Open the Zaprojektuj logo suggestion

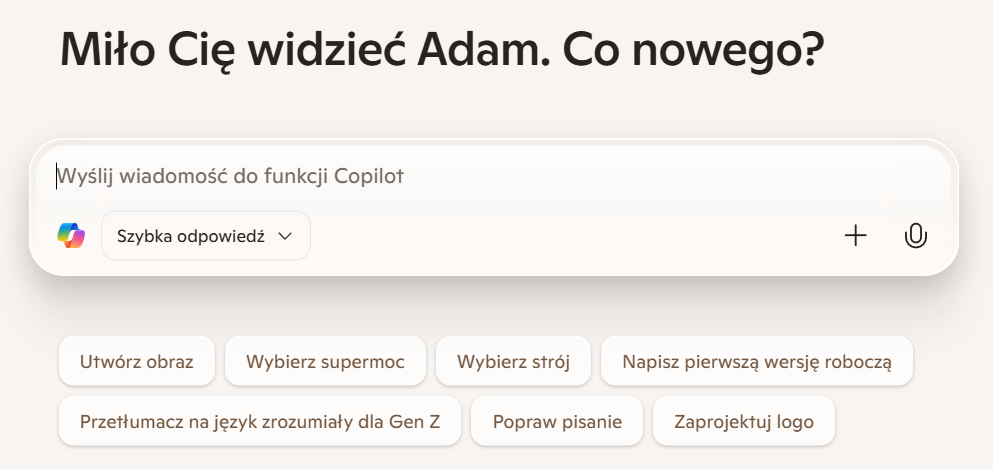(743, 421)
